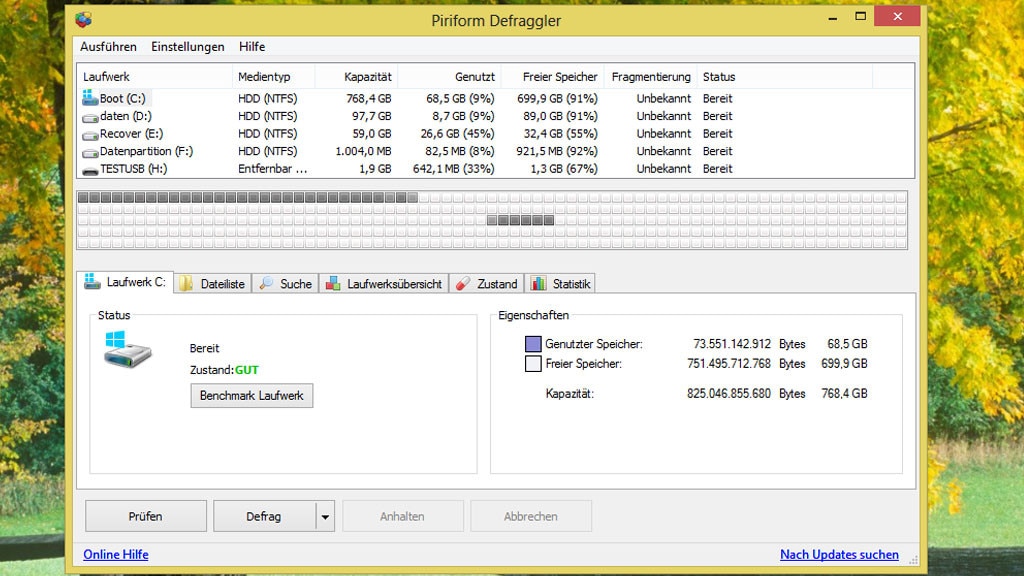Click the list icon on the Dateiliste tab

(184, 283)
